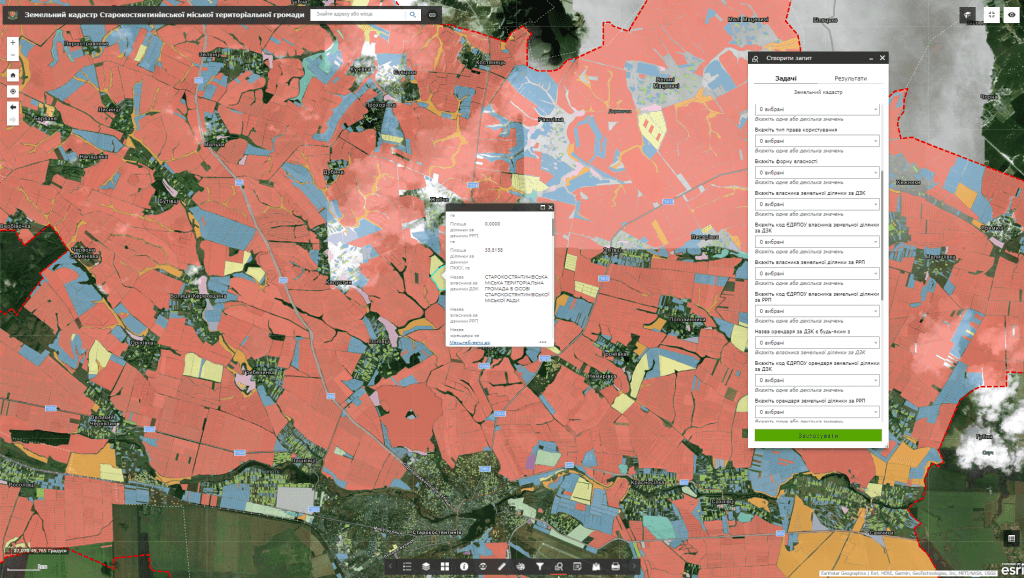
Task: Click the Старокостянтинів town label on map
Action: 437,532
